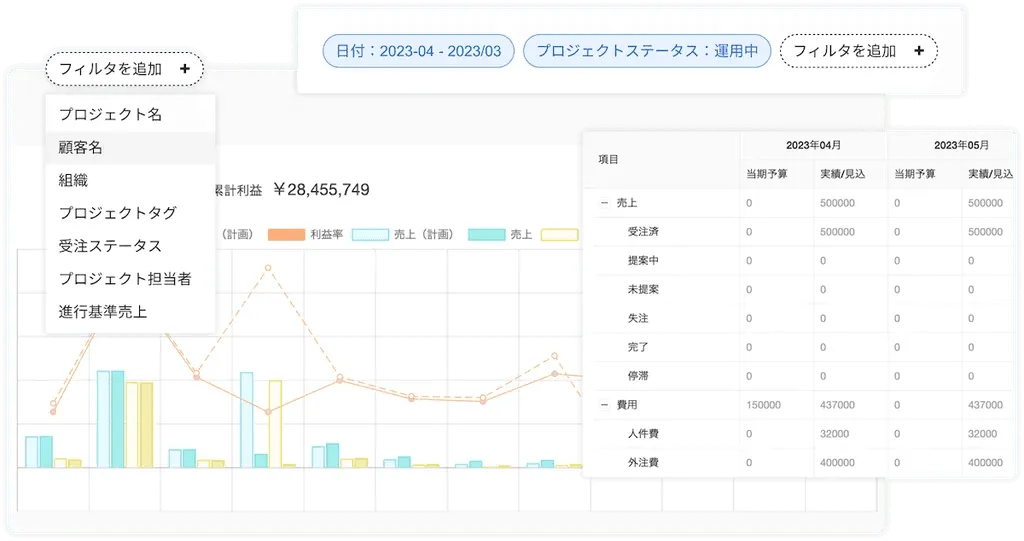
Task: Click the plus icon in the top-right フィルタを追加 button
Action: coord(918,50)
